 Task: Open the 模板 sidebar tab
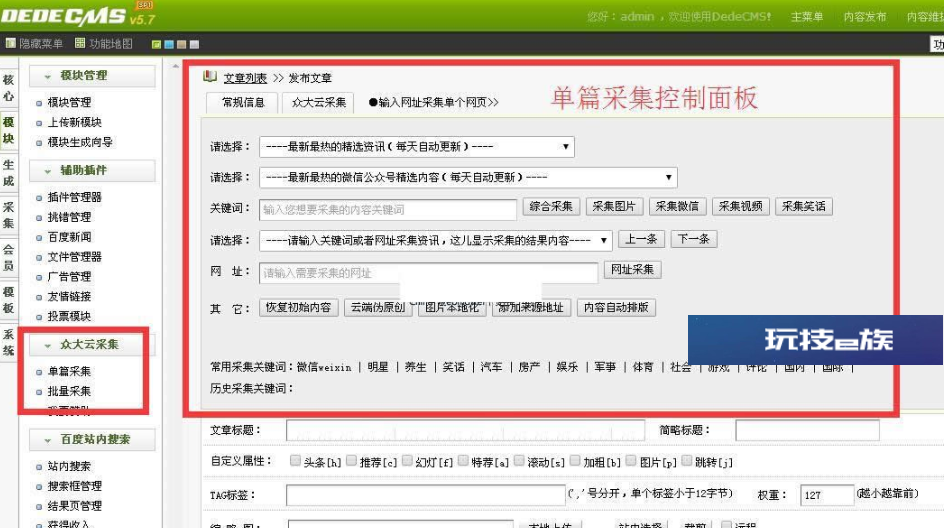(x=8, y=300)
